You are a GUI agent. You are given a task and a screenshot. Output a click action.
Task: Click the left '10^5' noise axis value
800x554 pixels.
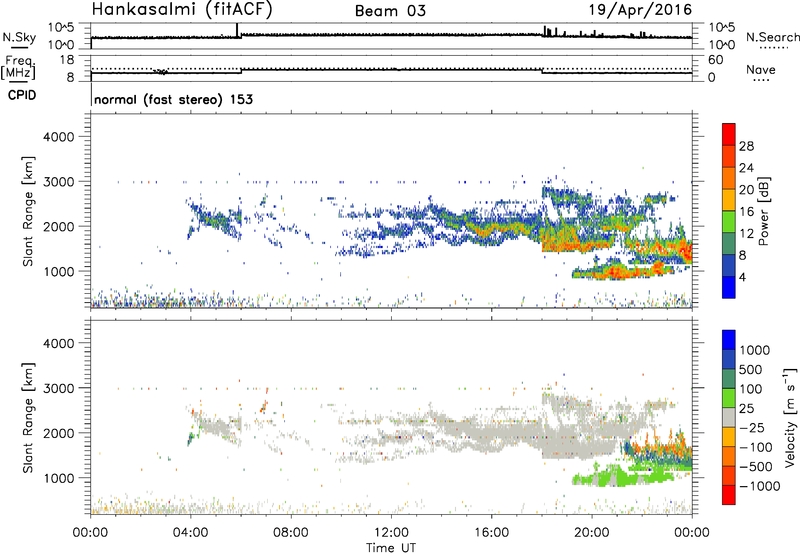[x=61, y=27]
